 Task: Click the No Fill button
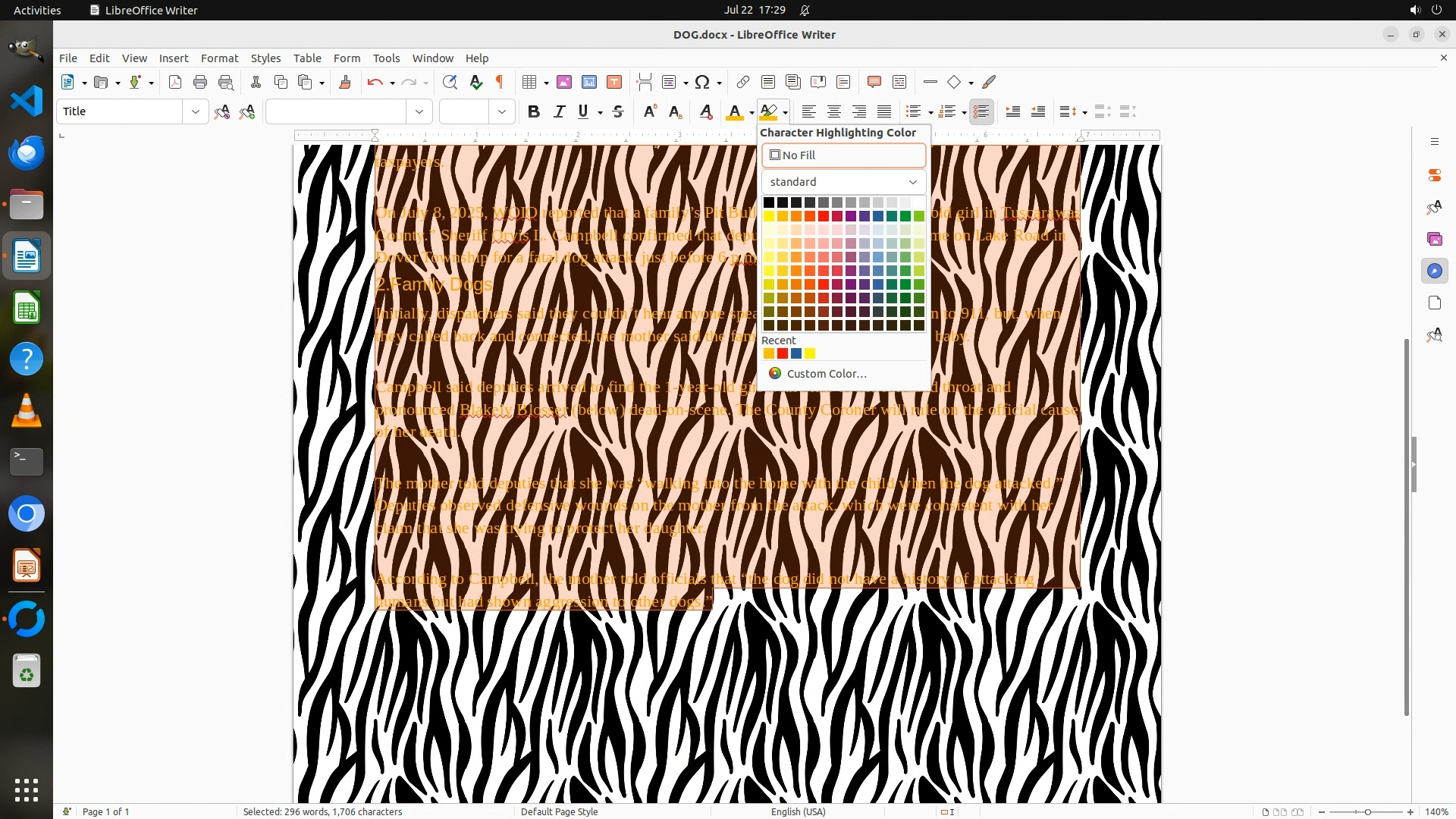pyautogui.click(x=843, y=155)
